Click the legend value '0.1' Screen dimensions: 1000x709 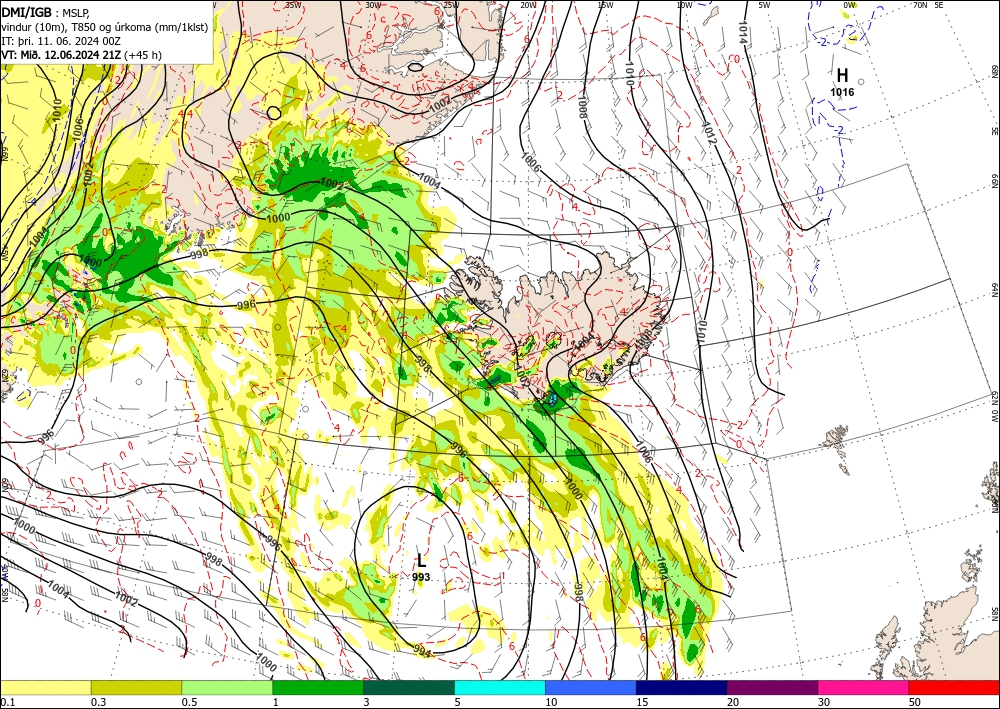[x=7, y=702]
